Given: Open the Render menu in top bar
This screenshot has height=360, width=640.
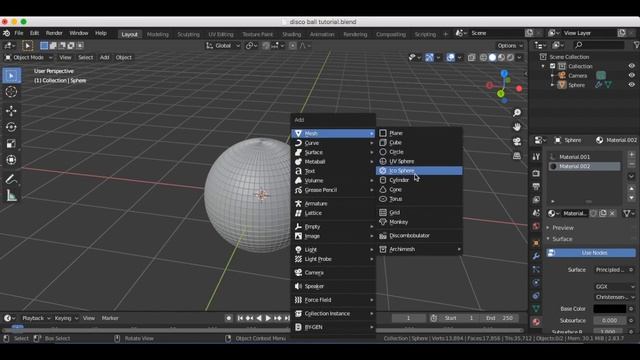Looking at the screenshot, I should click(x=54, y=33).
